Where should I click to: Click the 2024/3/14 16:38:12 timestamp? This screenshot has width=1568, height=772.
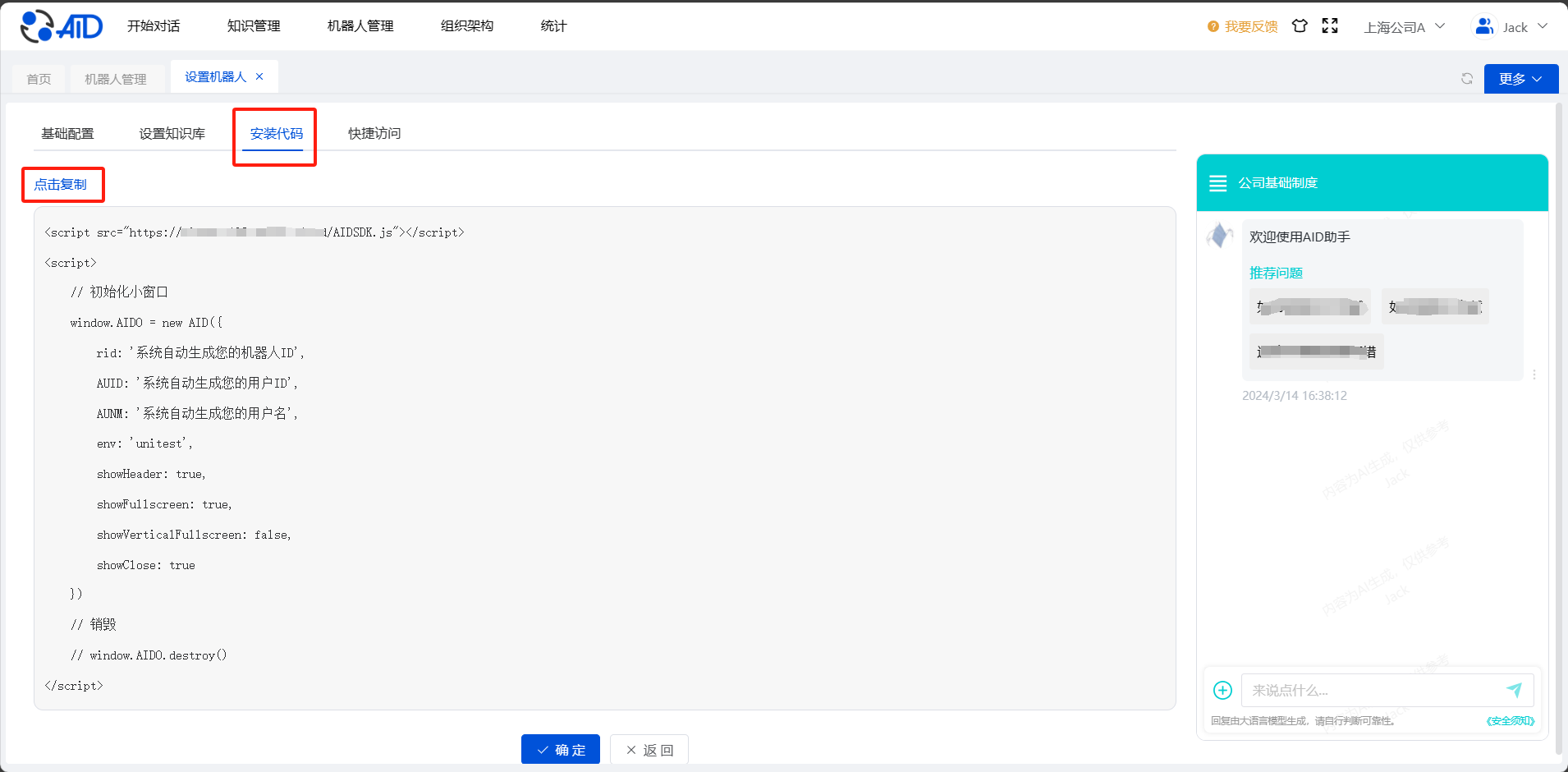(1295, 395)
